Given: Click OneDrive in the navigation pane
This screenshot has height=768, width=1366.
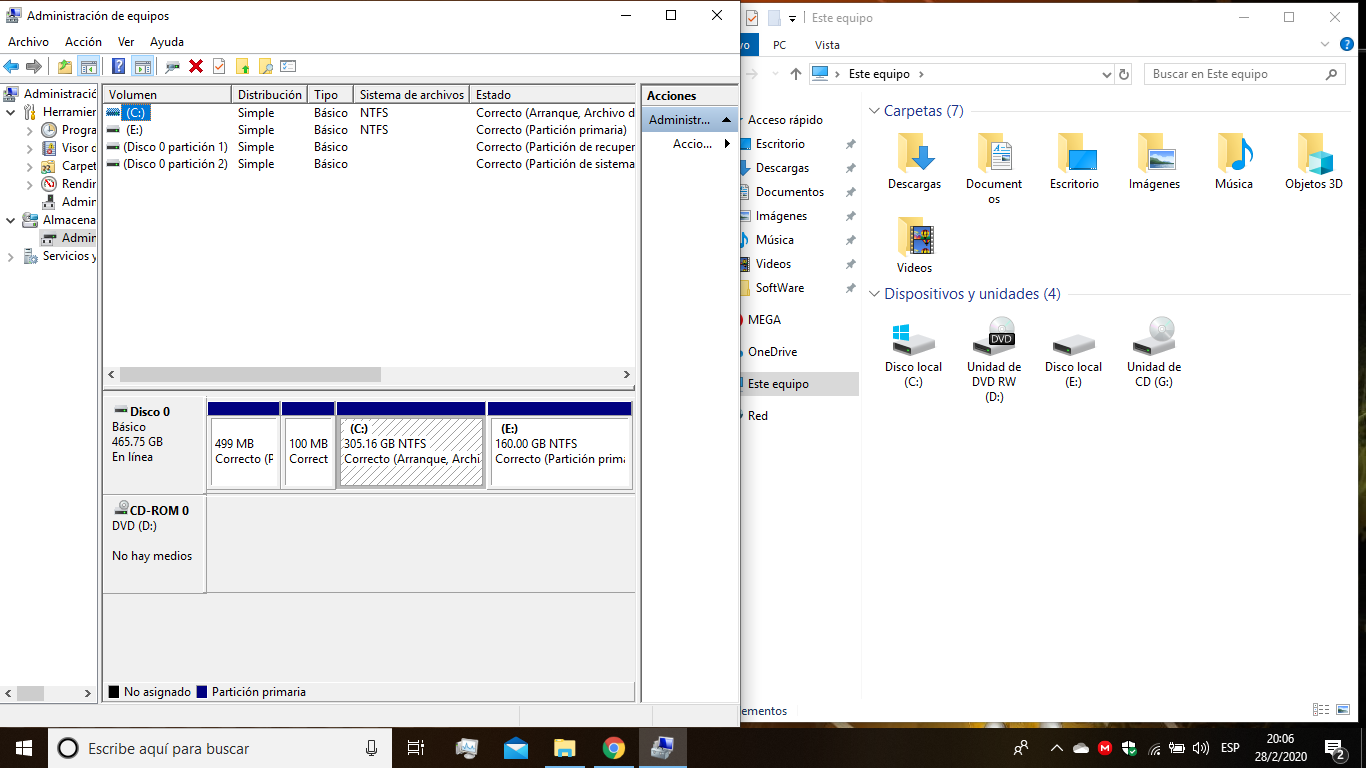Looking at the screenshot, I should (772, 352).
